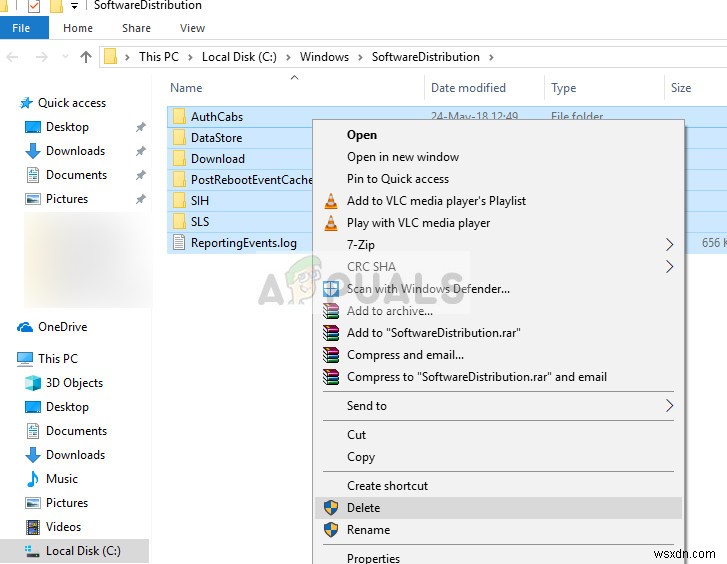Screen dimensions: 727x564
Task: Expand the 7-Zip submenu arrow
Action: pyautogui.click(x=670, y=245)
